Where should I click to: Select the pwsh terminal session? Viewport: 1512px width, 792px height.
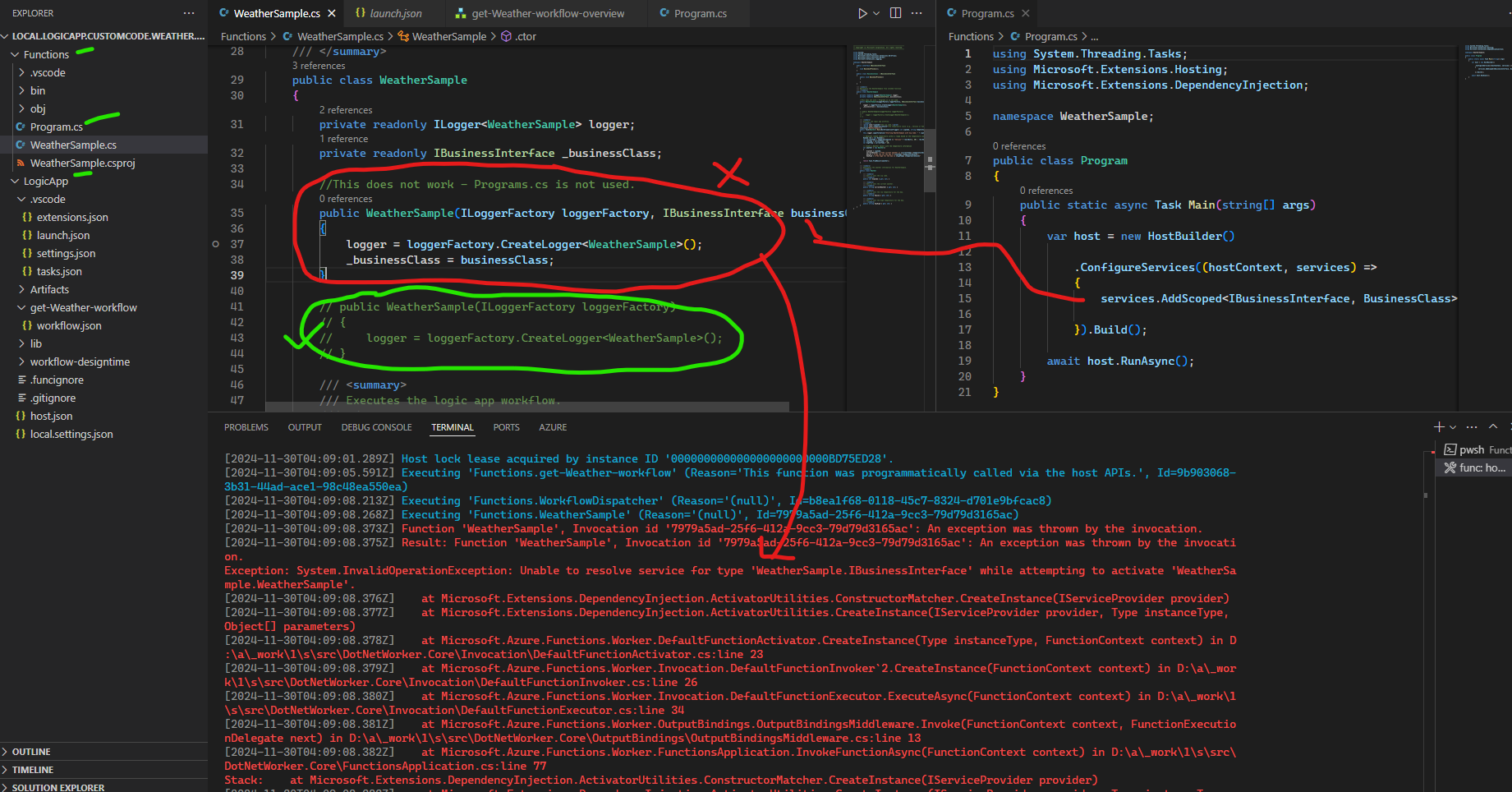pyautogui.click(x=1474, y=449)
